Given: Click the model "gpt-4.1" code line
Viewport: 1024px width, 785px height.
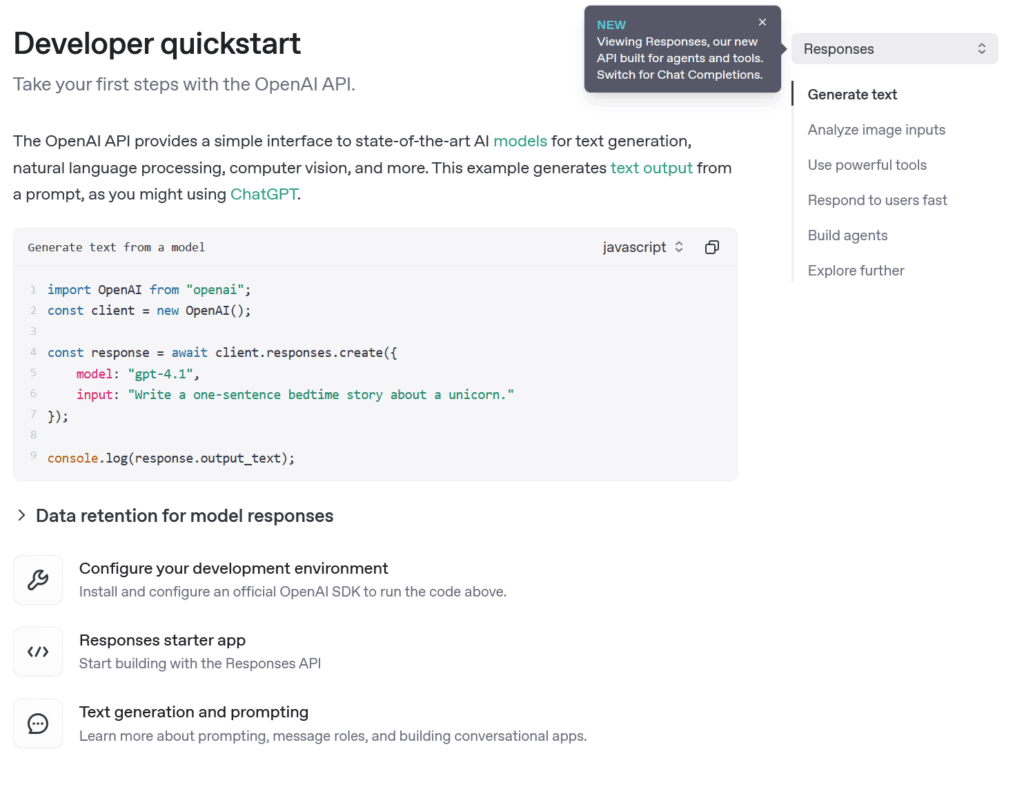Looking at the screenshot, I should point(137,374).
